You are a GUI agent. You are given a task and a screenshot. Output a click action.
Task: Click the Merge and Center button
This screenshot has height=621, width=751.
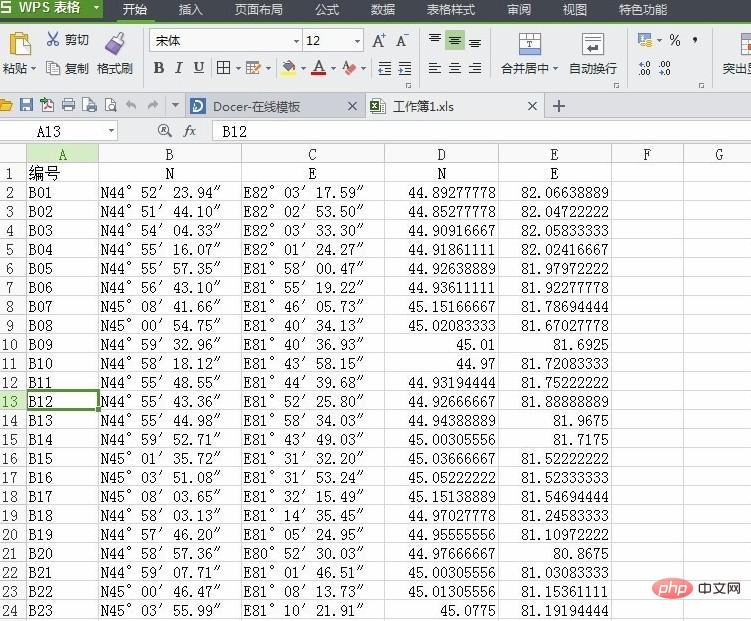(x=530, y=54)
